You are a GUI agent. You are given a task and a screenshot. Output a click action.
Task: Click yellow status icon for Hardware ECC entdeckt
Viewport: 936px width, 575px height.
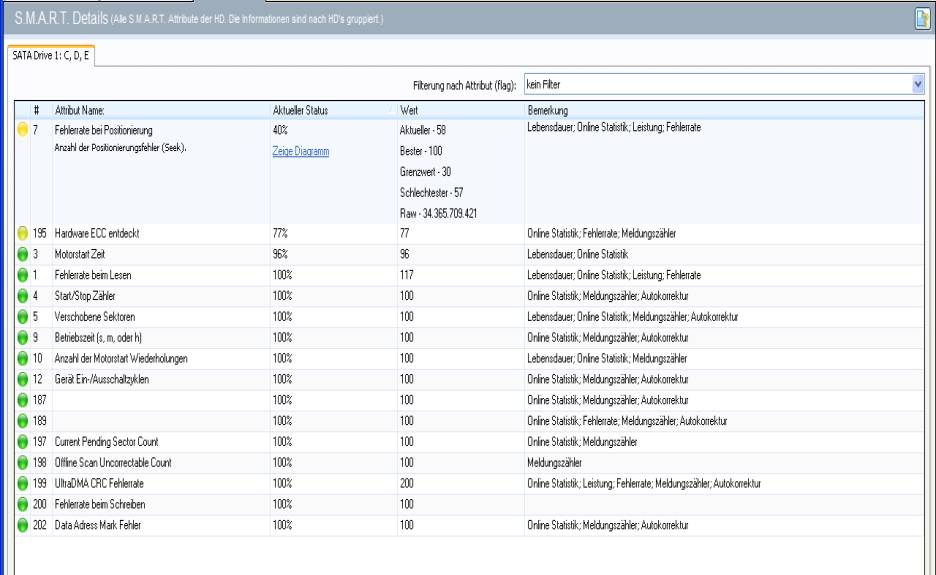coord(22,233)
